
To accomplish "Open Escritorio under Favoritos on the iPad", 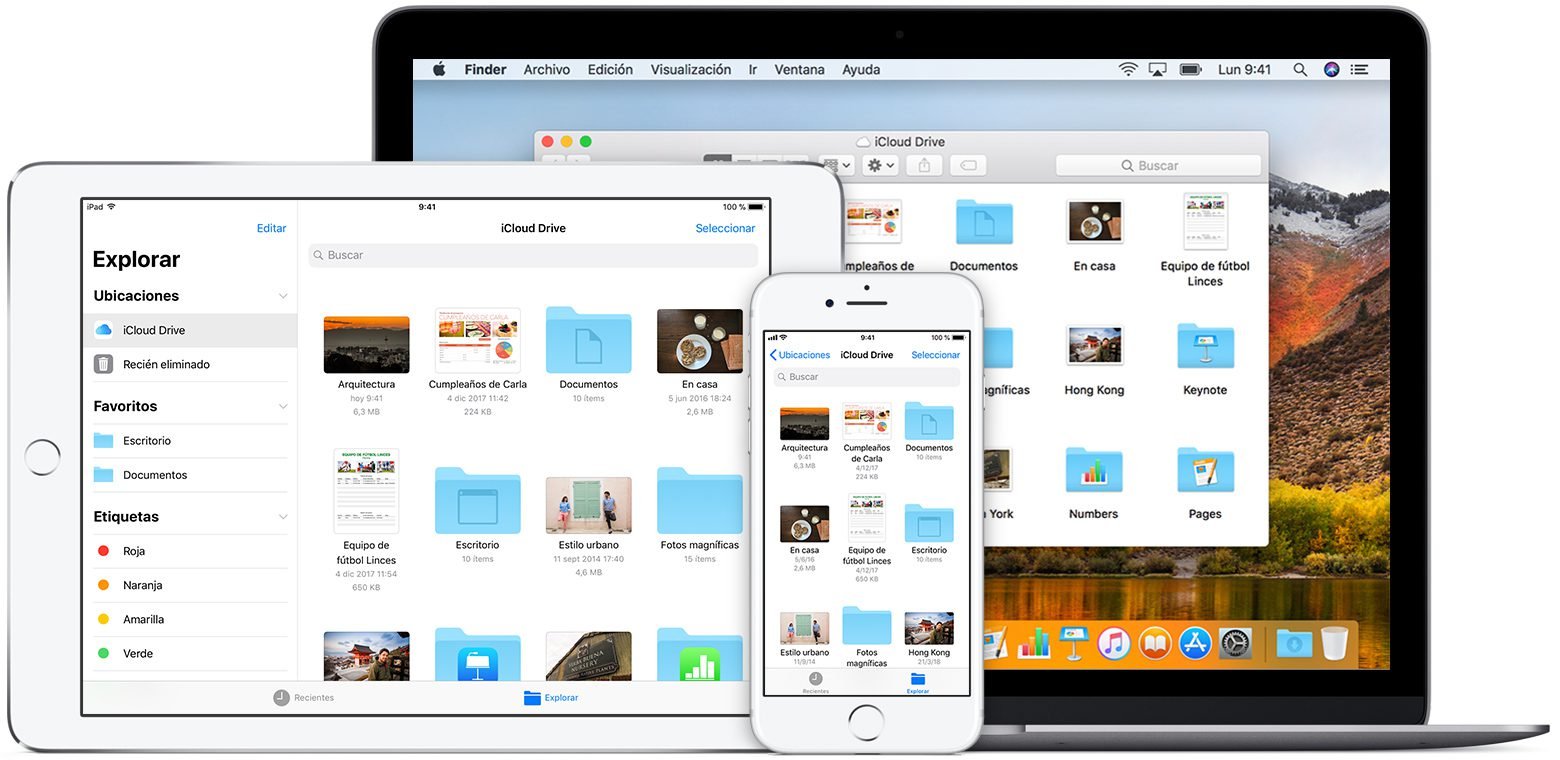I will coord(190,441).
